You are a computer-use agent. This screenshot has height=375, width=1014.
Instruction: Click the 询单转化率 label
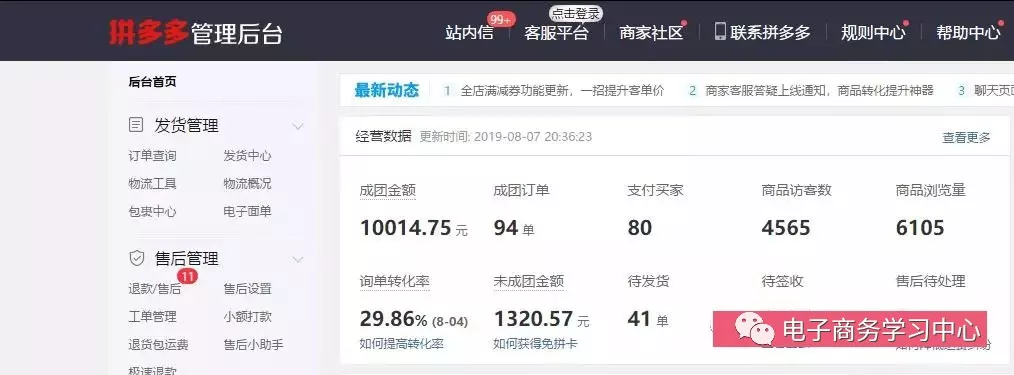click(394, 281)
